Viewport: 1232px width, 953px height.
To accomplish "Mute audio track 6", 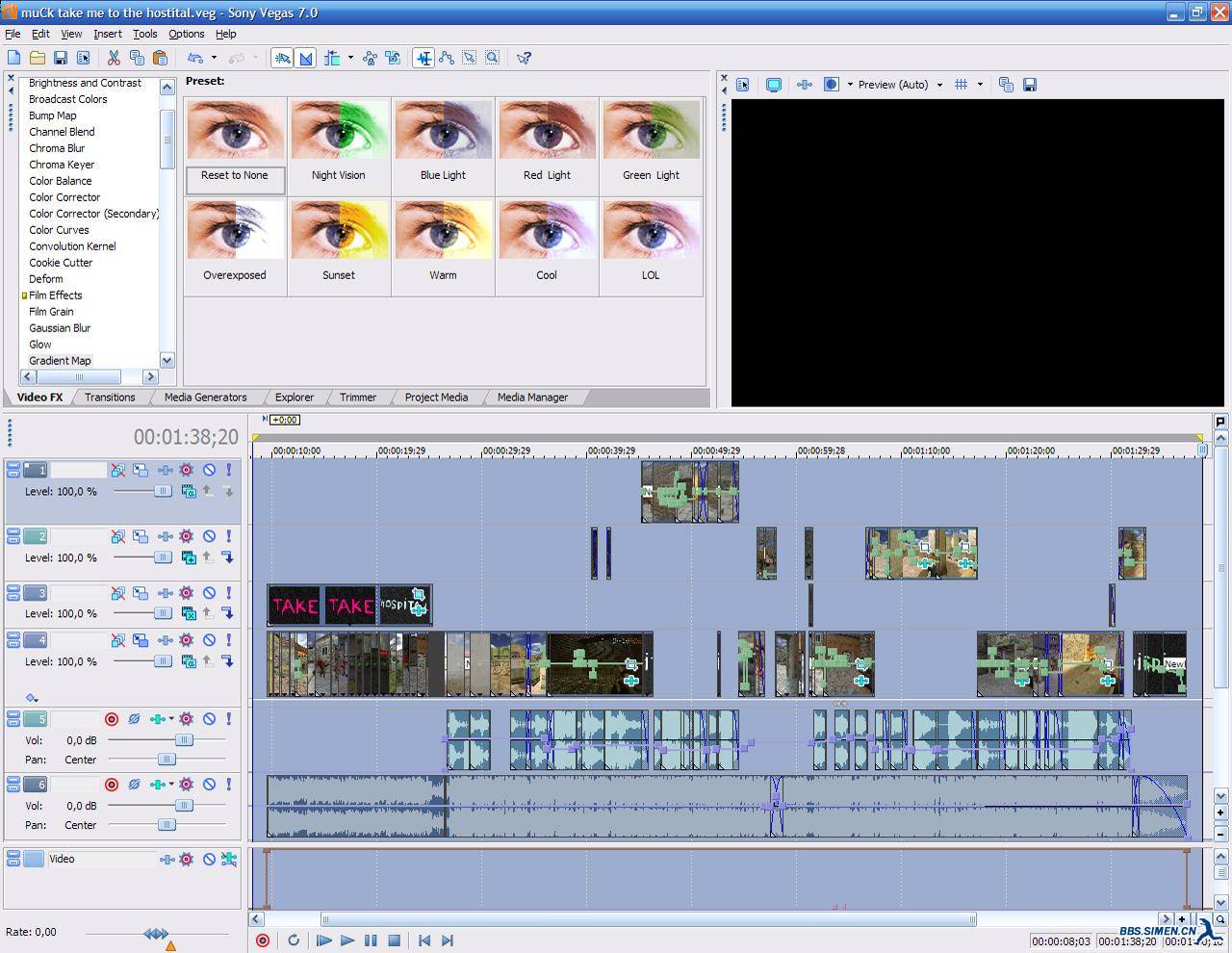I will tap(209, 785).
